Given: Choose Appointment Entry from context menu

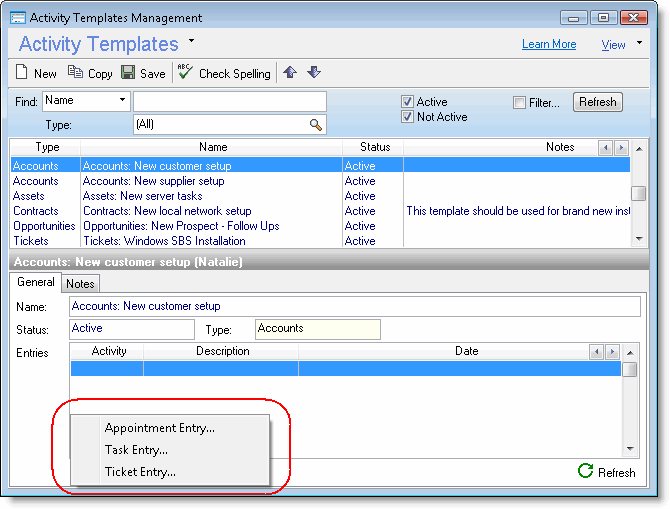Looking at the screenshot, I should (x=160, y=428).
